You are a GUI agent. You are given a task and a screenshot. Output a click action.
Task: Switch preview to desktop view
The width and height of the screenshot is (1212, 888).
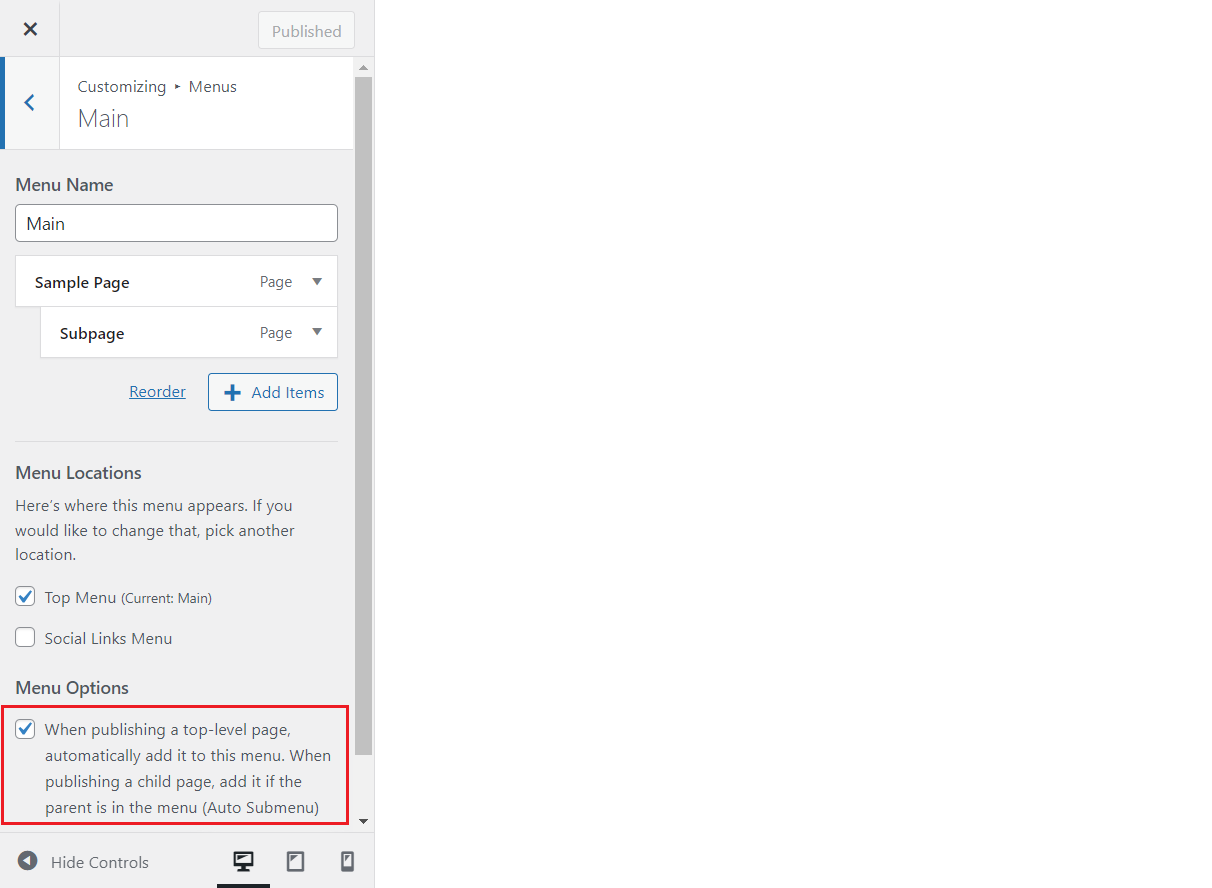(x=243, y=861)
